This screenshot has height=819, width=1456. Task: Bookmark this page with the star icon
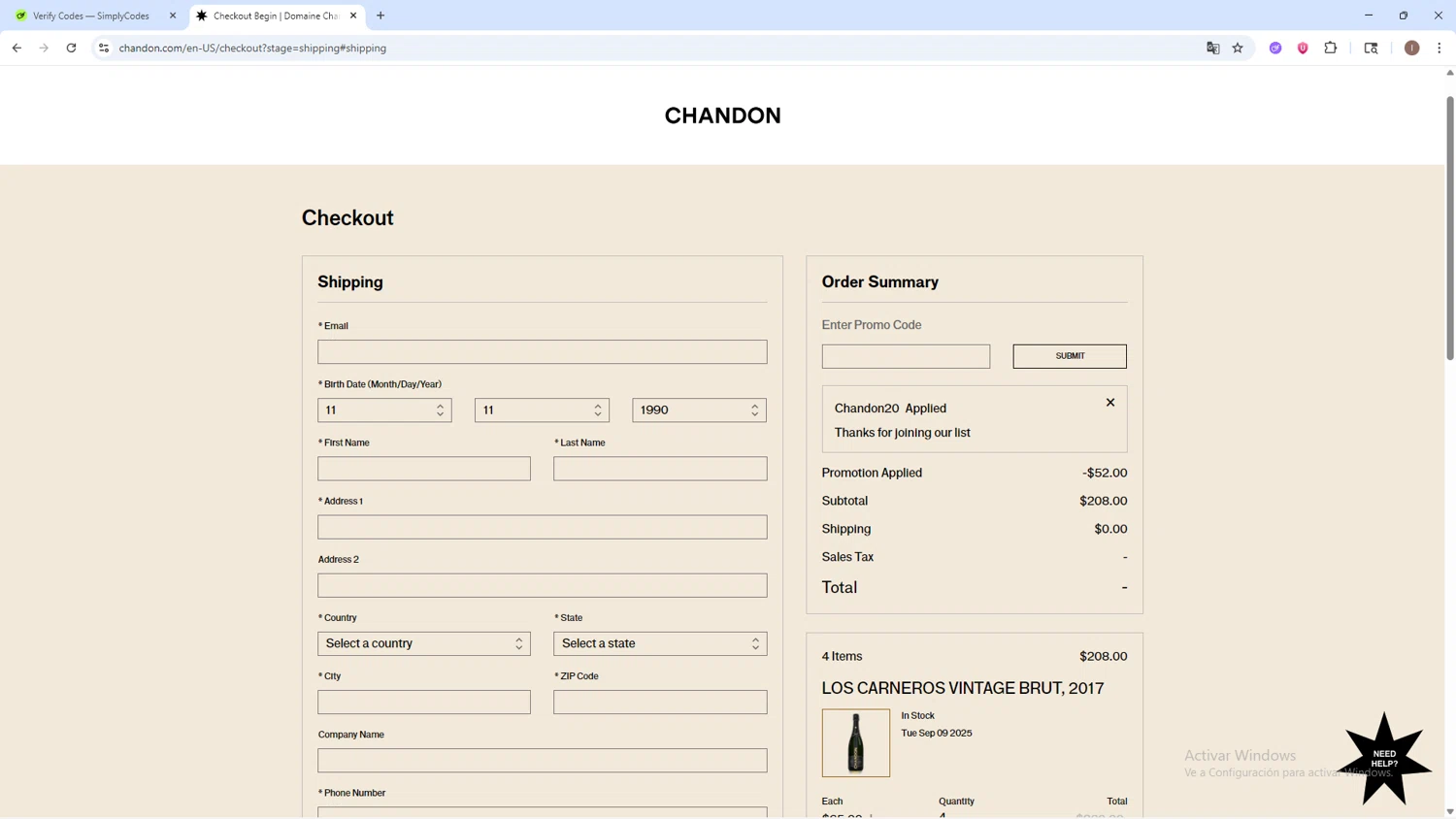pyautogui.click(x=1238, y=48)
